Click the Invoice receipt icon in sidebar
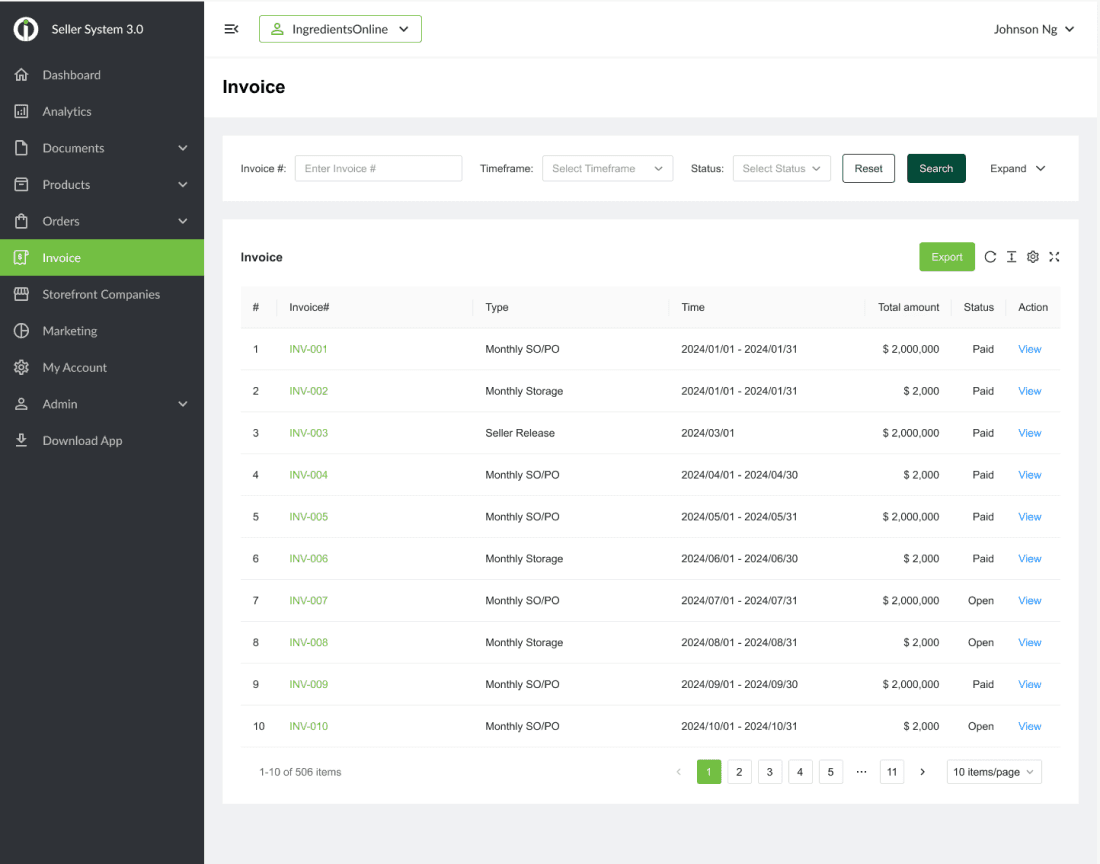Viewport: 1100px width, 864px height. pos(22,257)
